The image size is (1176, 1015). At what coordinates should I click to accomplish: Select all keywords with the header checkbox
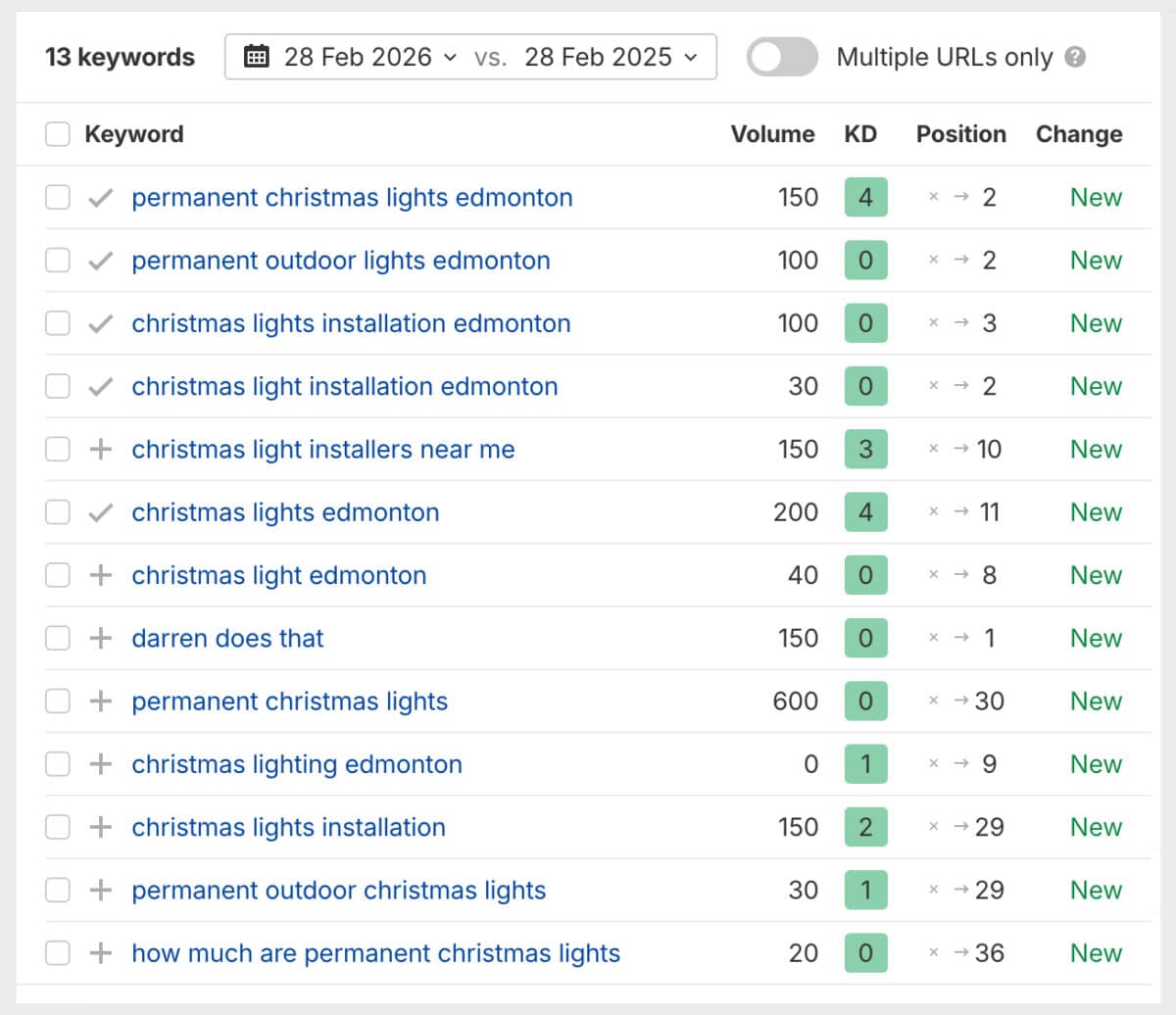tap(56, 133)
